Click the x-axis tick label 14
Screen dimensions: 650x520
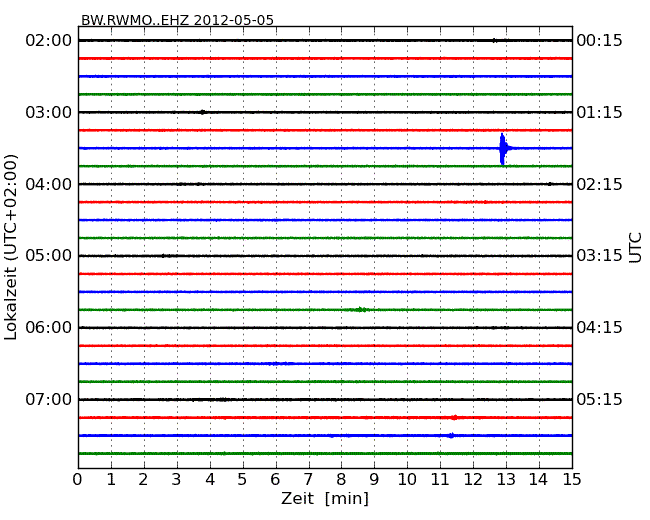tap(538, 480)
